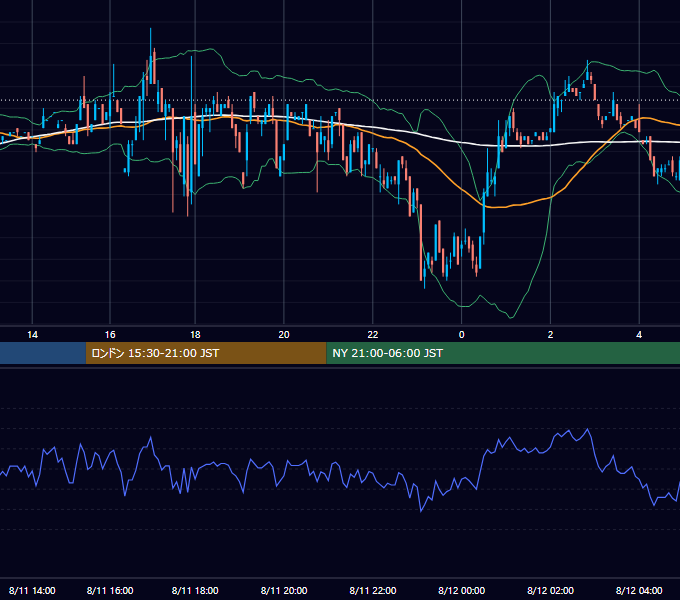Click the 18 hour label on price chart axis
The width and height of the screenshot is (680, 600).
195,335
